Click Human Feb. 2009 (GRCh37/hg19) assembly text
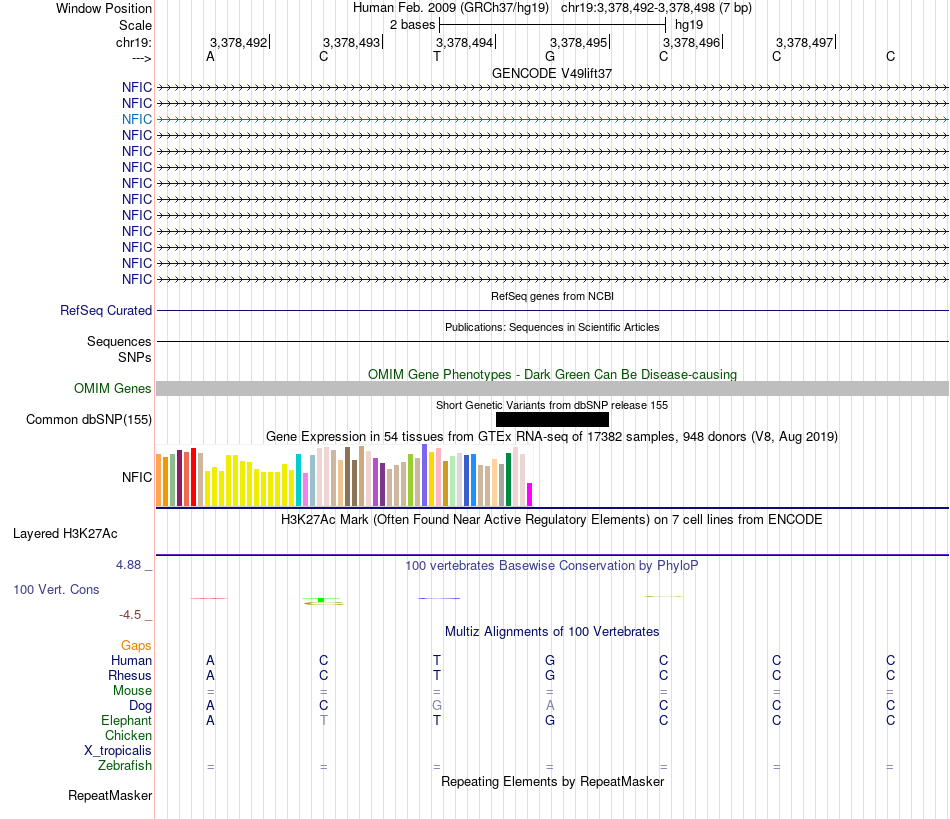The width and height of the screenshot is (950, 819). pos(451,8)
